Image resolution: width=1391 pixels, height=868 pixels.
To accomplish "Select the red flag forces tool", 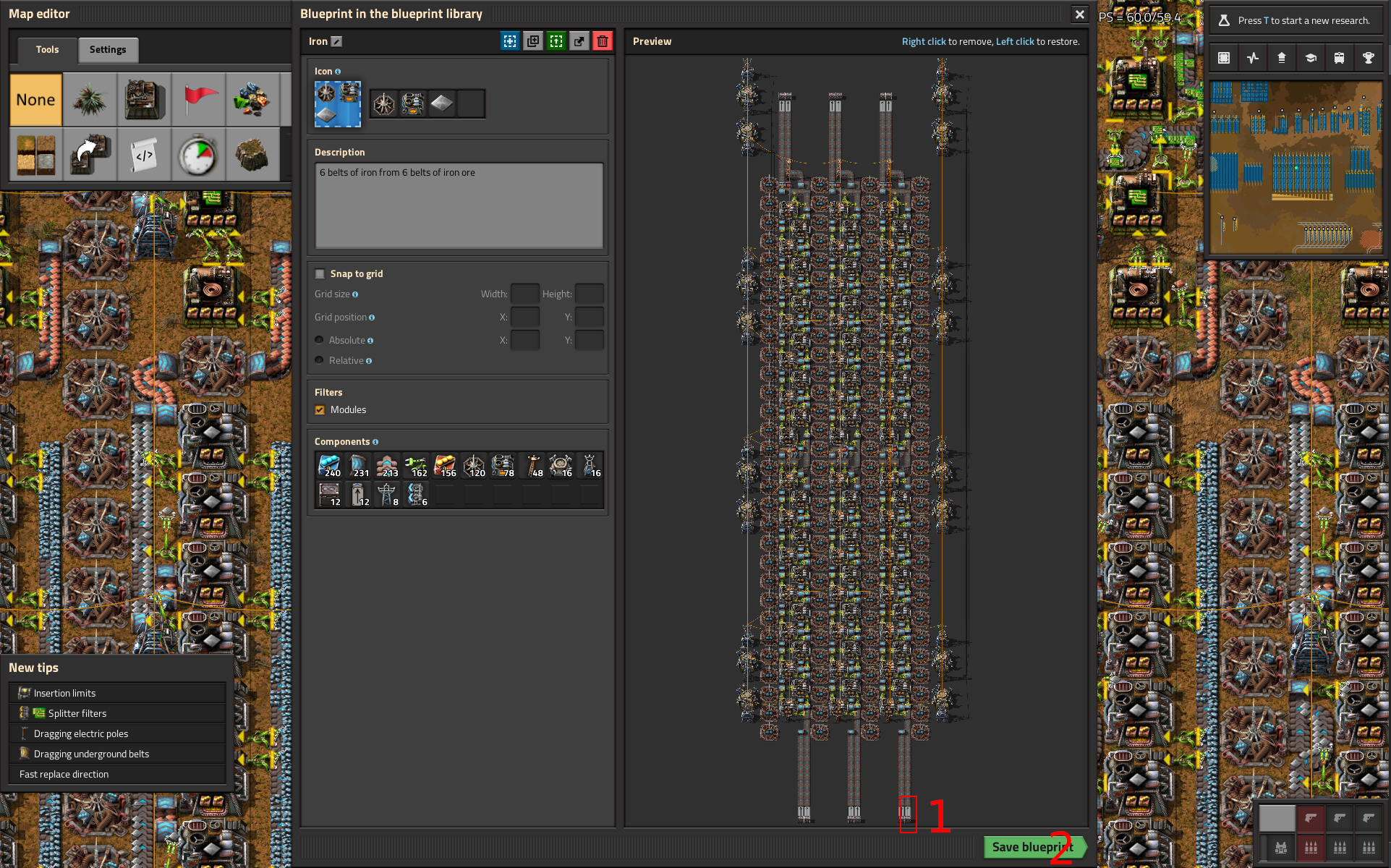I will 198,100.
